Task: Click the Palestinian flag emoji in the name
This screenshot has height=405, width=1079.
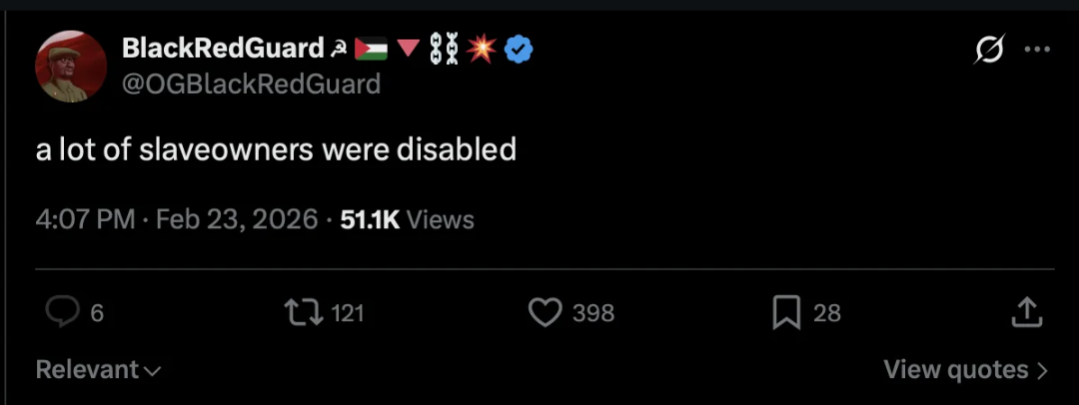Action: click(371, 49)
